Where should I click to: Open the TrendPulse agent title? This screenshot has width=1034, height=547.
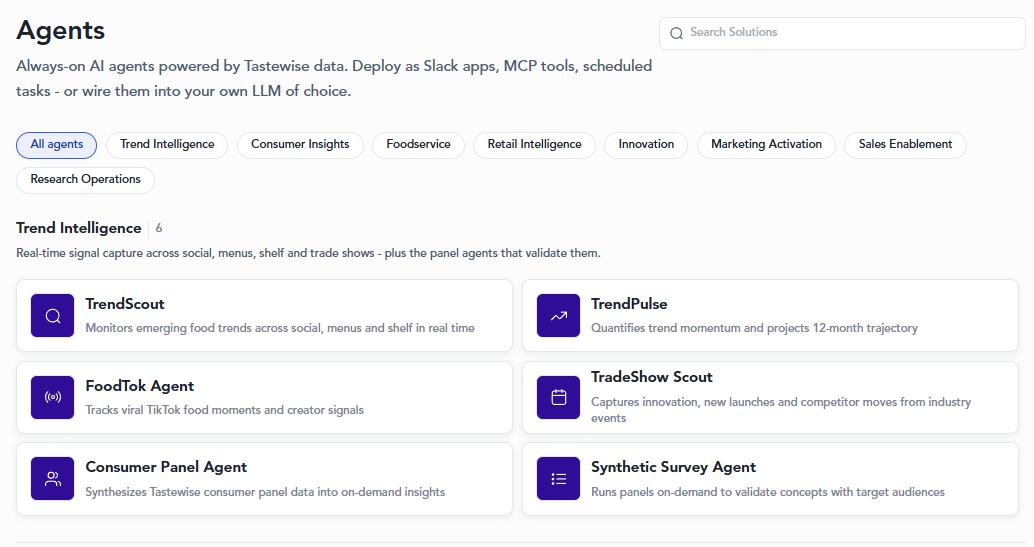pyautogui.click(x=629, y=304)
